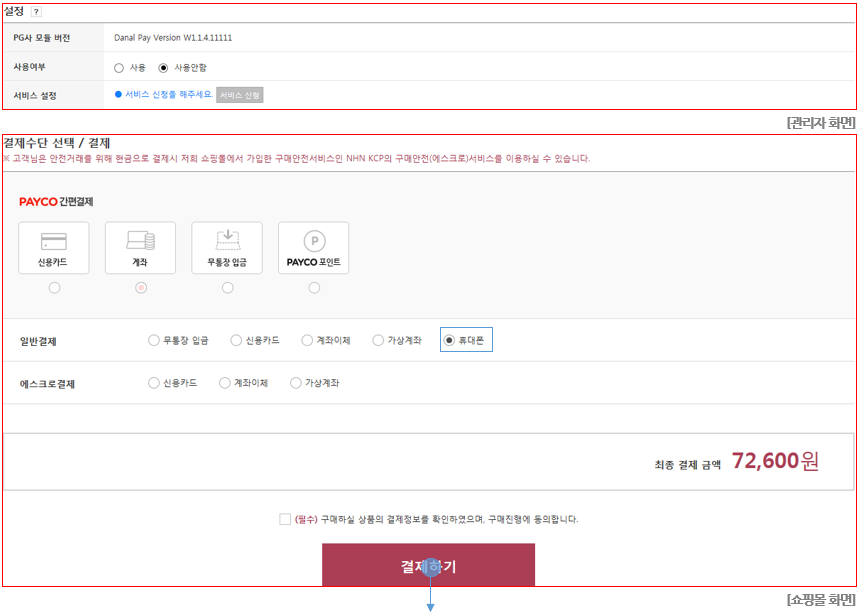Check the 필수 purchase agreement checkbox
This screenshot has width=859, height=612.
click(285, 519)
